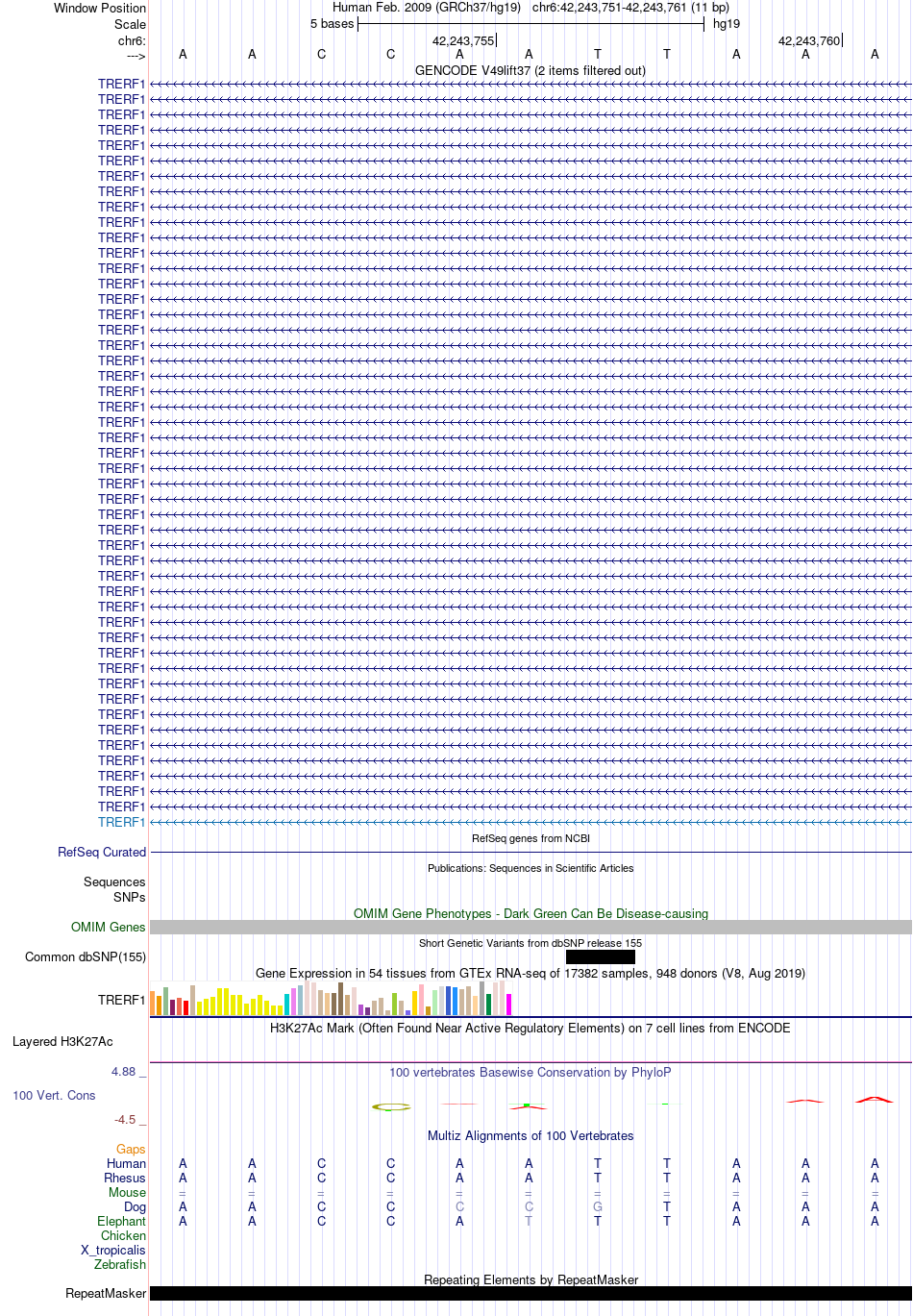The width and height of the screenshot is (913, 1316).
Task: Click the H3K27Ac Mark track title
Action: 531,1028
